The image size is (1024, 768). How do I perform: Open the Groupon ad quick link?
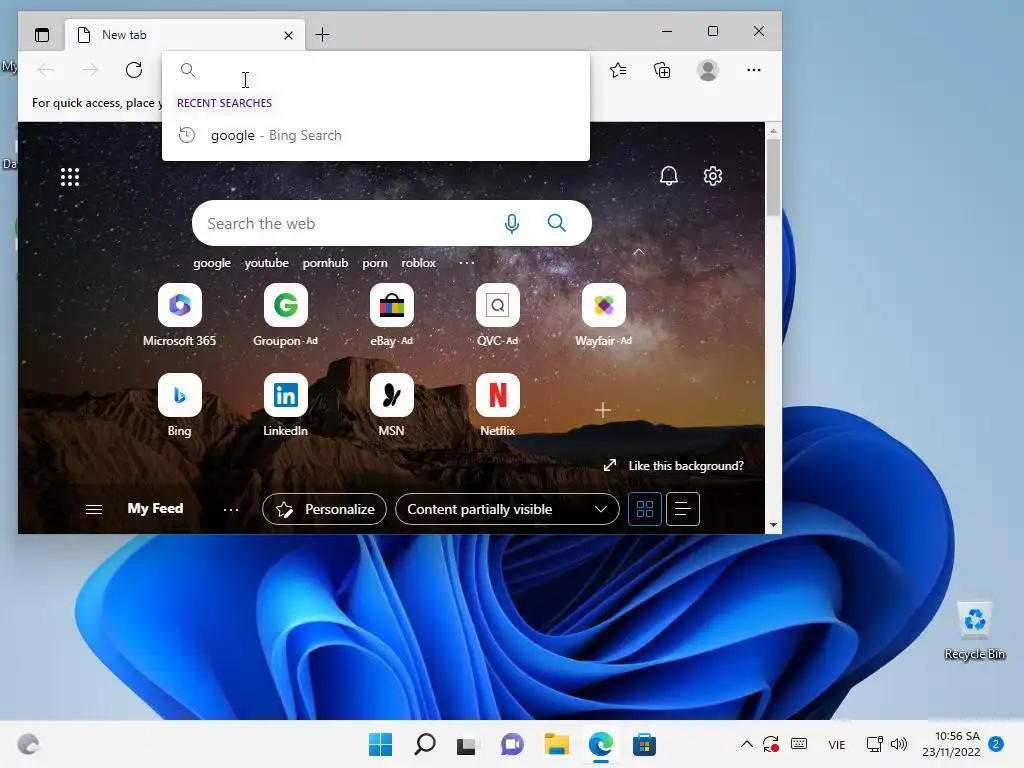click(285, 315)
